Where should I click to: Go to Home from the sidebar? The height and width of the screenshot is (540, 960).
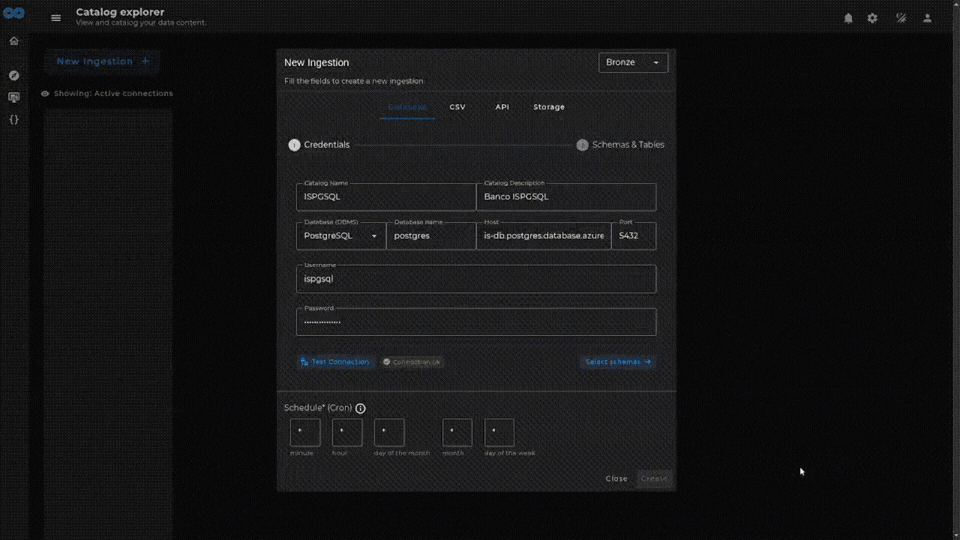pyautogui.click(x=14, y=41)
